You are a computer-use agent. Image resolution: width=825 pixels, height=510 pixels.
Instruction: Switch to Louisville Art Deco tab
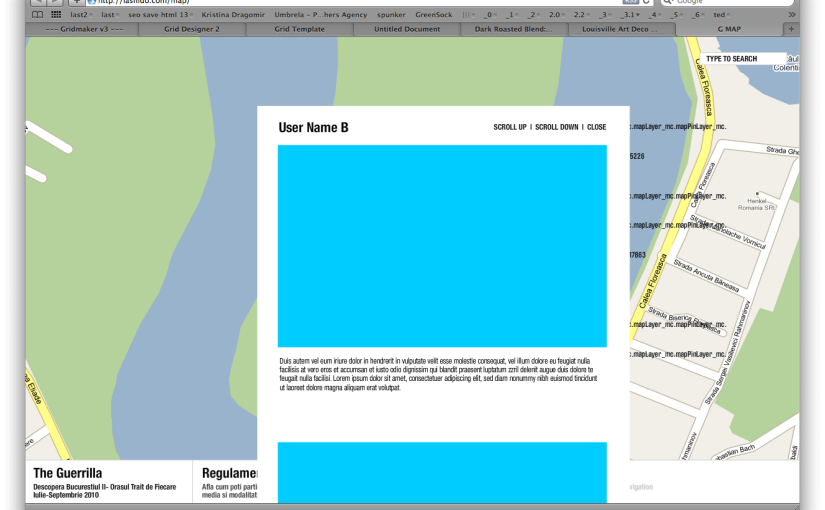coord(621,29)
